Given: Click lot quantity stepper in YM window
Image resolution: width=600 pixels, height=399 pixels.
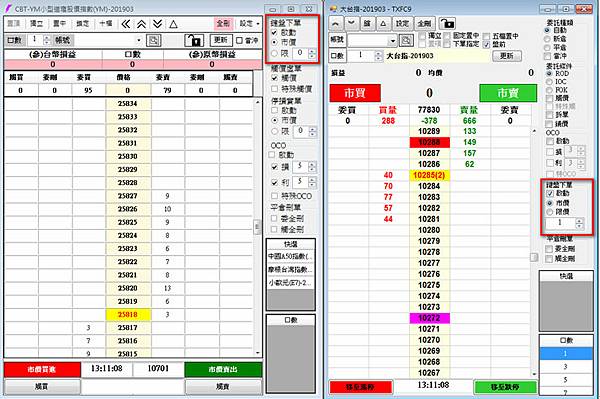Looking at the screenshot, I should (x=47, y=40).
